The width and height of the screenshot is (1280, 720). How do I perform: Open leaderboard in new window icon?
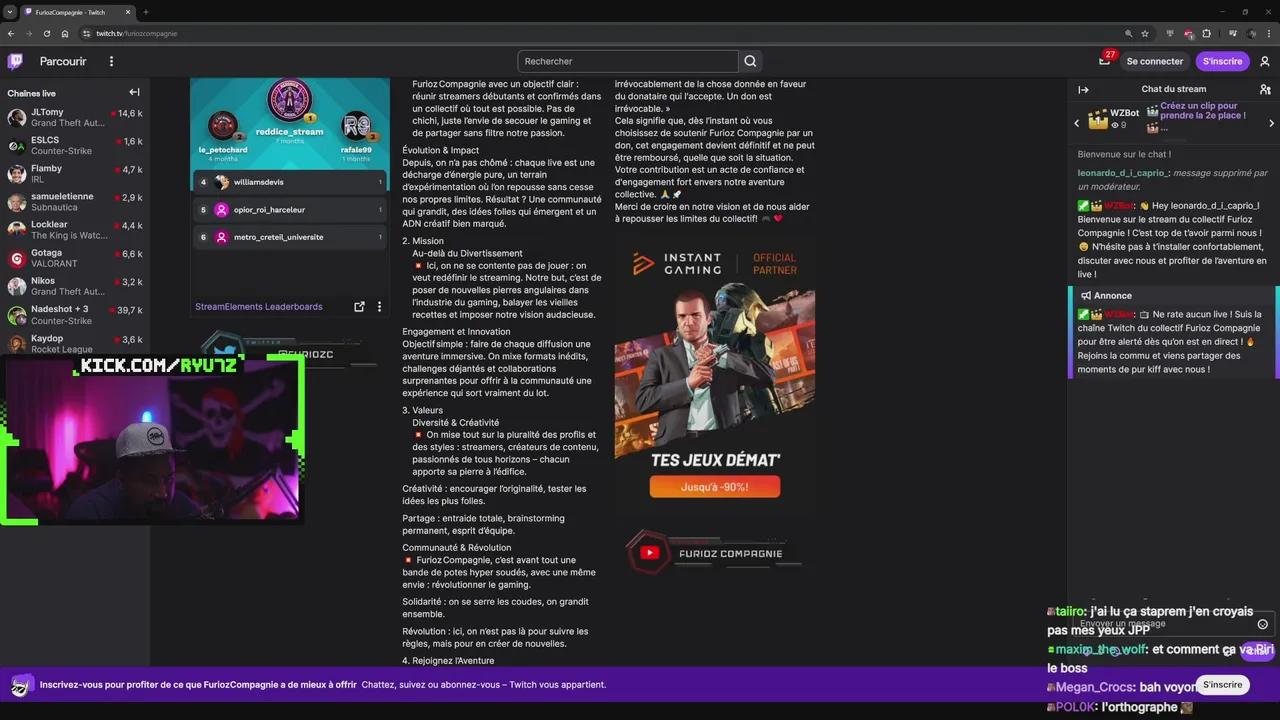(x=359, y=307)
